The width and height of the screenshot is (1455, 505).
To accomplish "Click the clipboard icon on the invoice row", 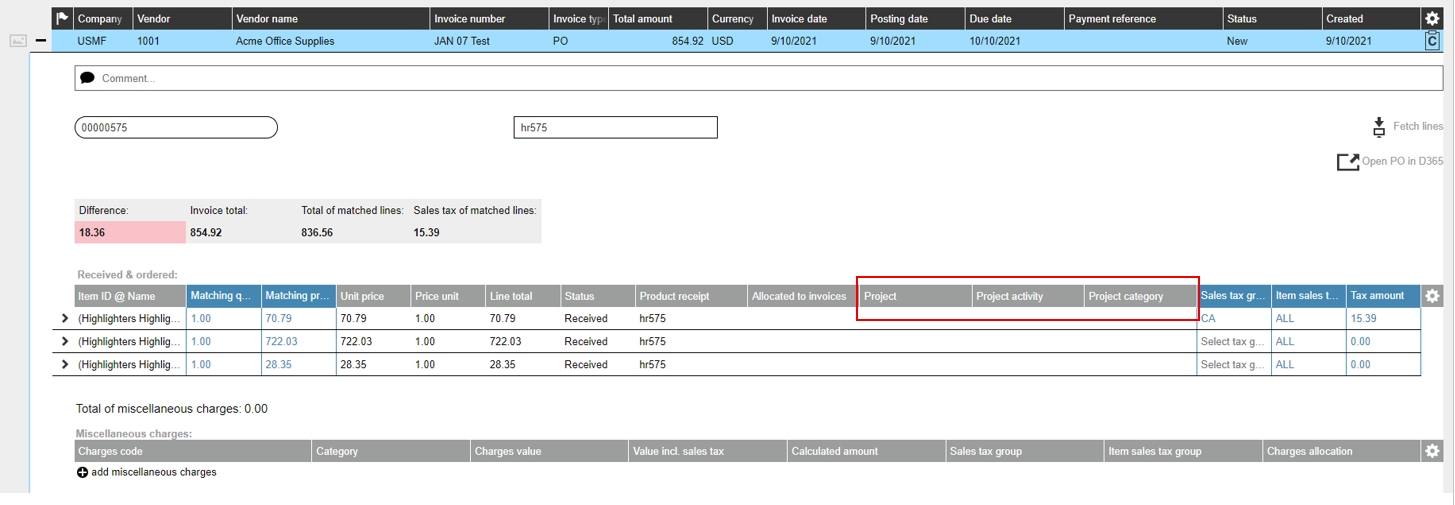I will point(1432,41).
